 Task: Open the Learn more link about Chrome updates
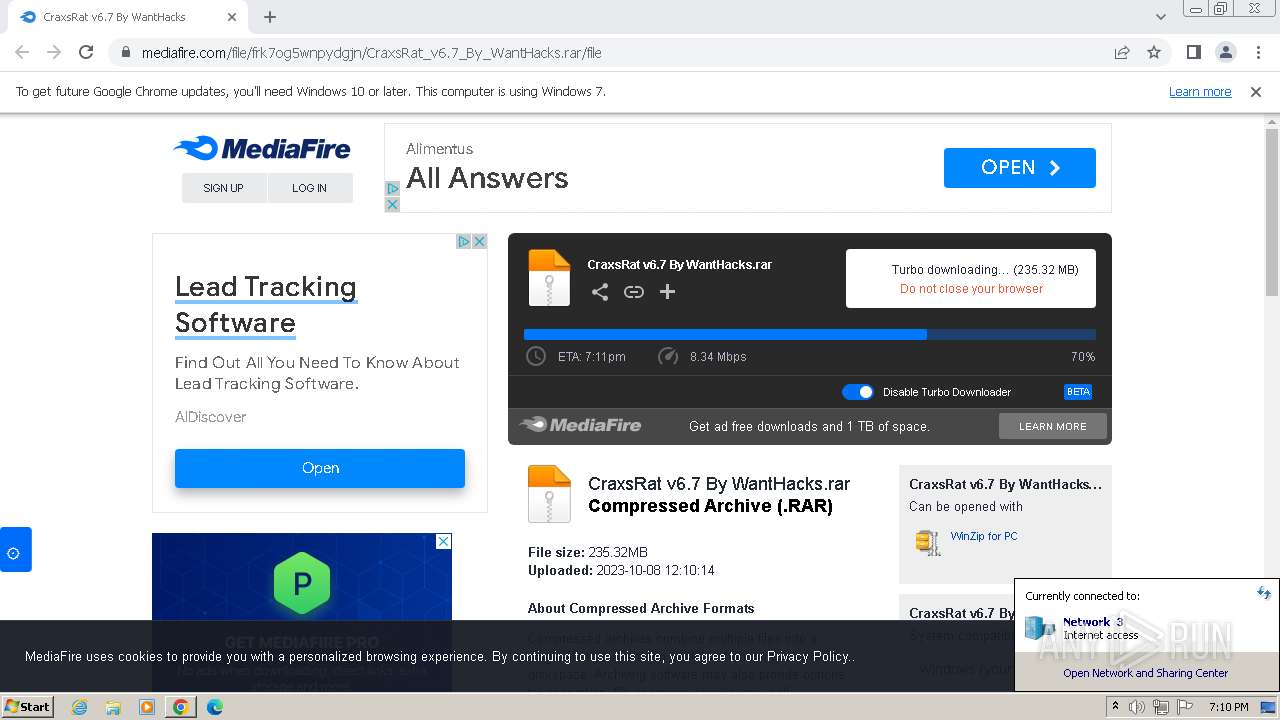[1200, 91]
